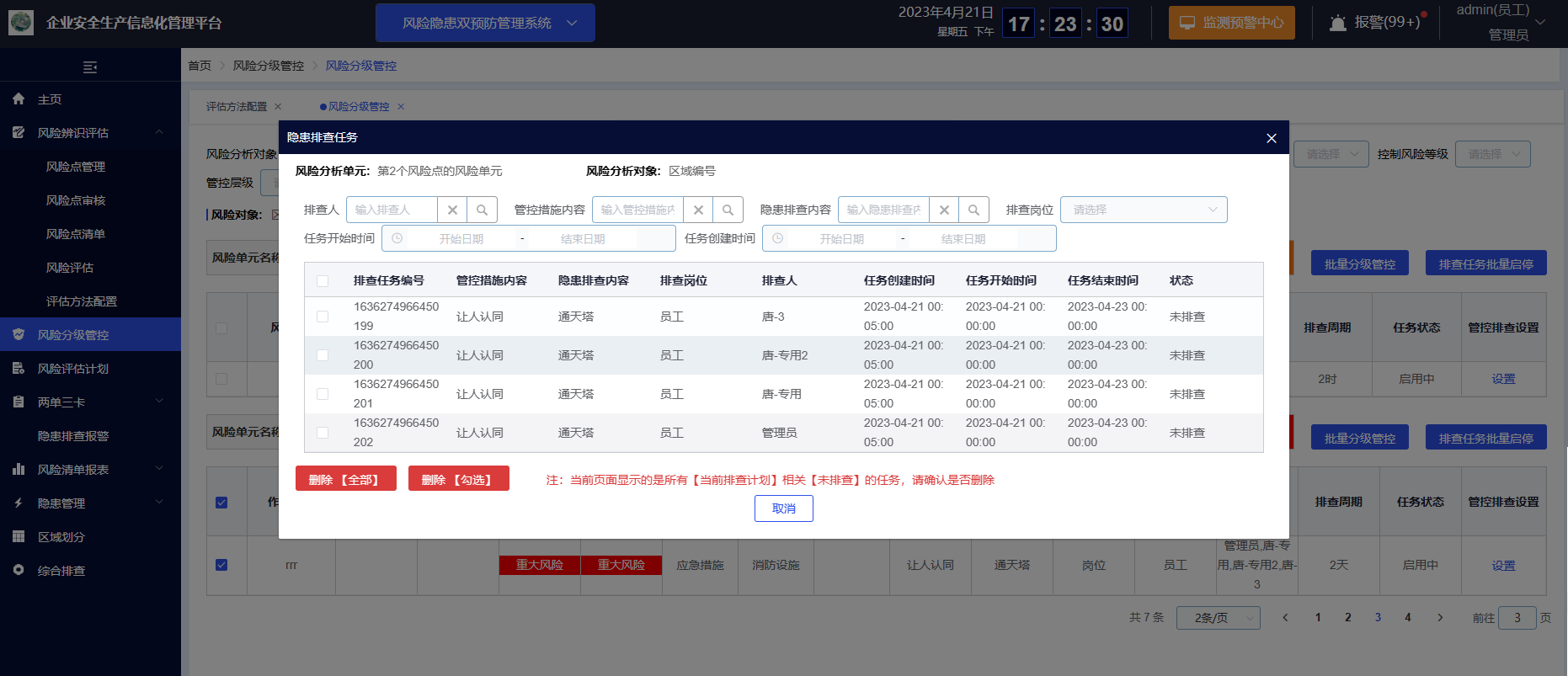Open the 2条/页 page size dropdown
Image resolution: width=1568 pixels, height=676 pixels.
[x=1219, y=618]
